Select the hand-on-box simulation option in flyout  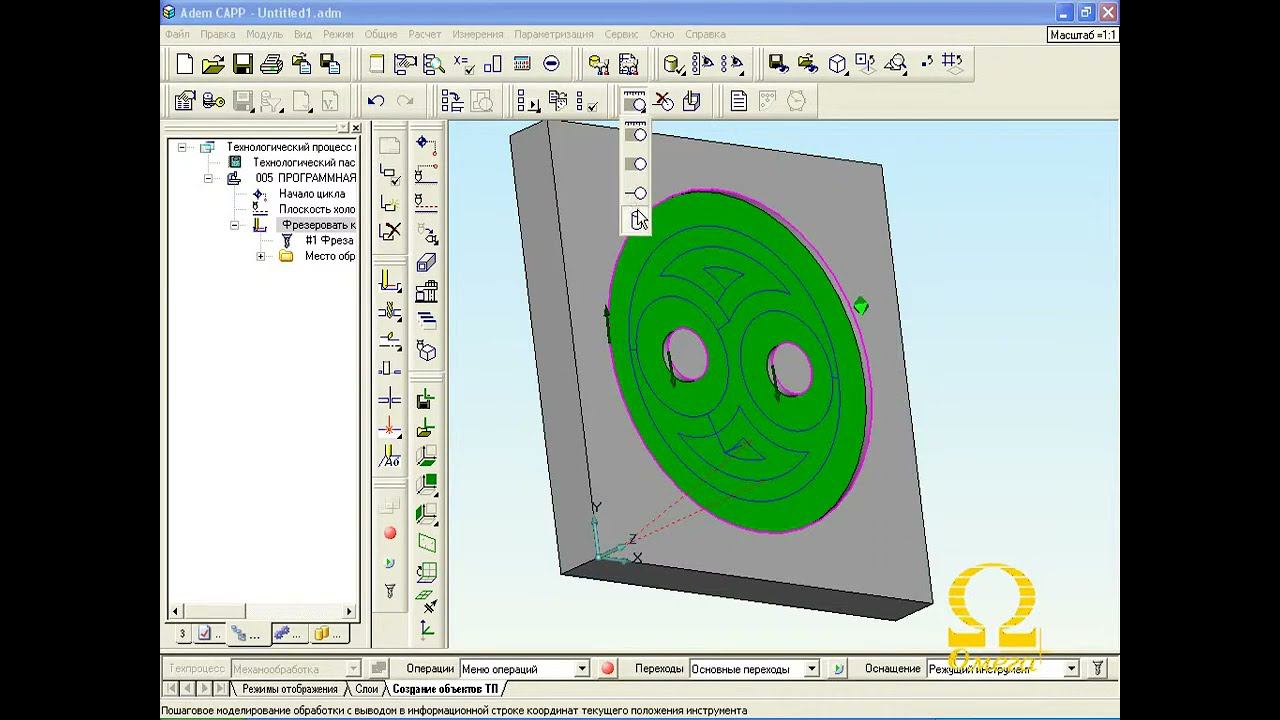coord(636,220)
